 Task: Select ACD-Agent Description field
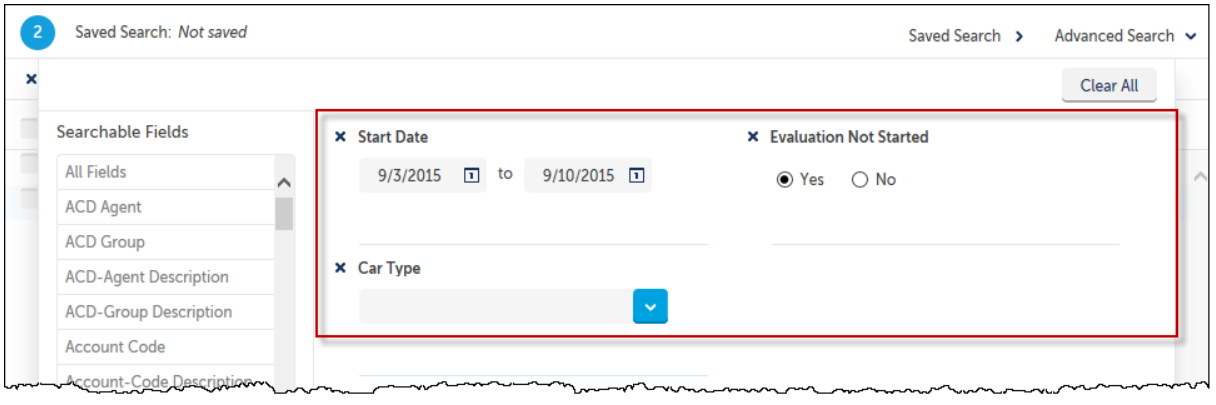[x=166, y=277]
